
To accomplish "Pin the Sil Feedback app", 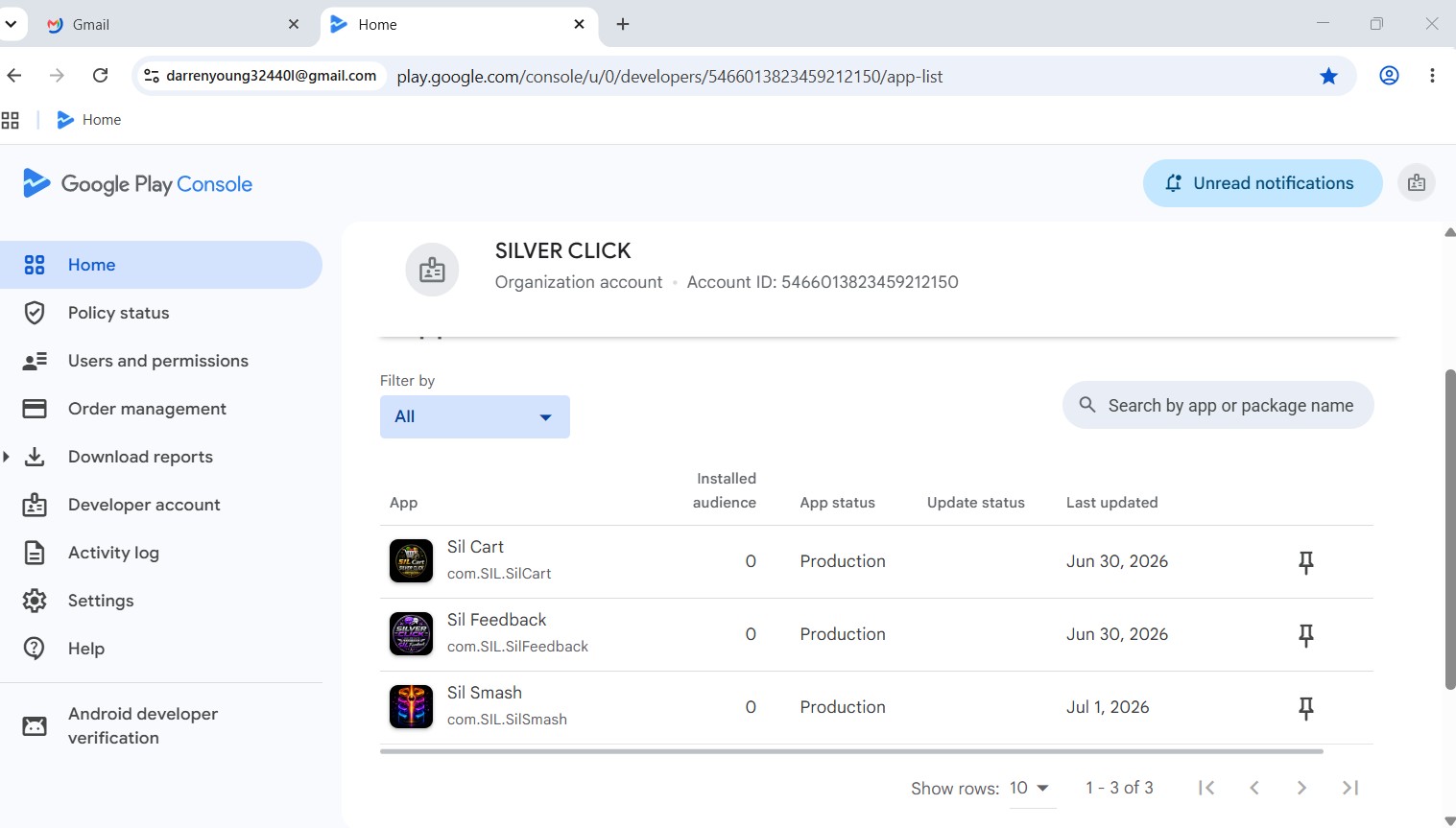I will pyautogui.click(x=1306, y=635).
